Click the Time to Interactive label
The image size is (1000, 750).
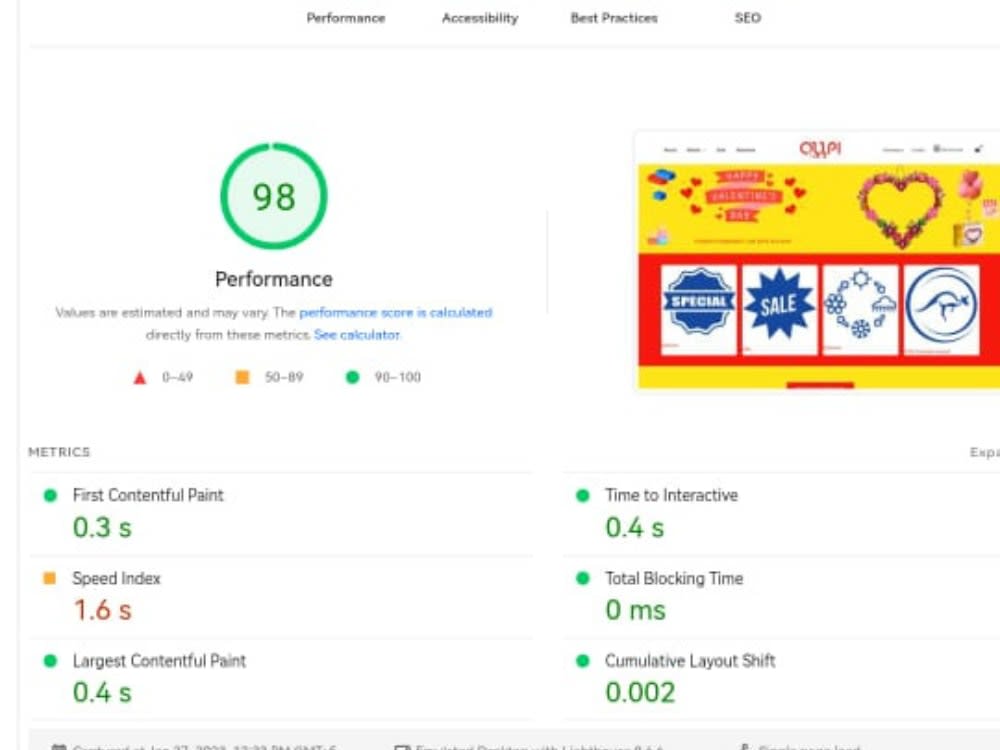pos(672,496)
